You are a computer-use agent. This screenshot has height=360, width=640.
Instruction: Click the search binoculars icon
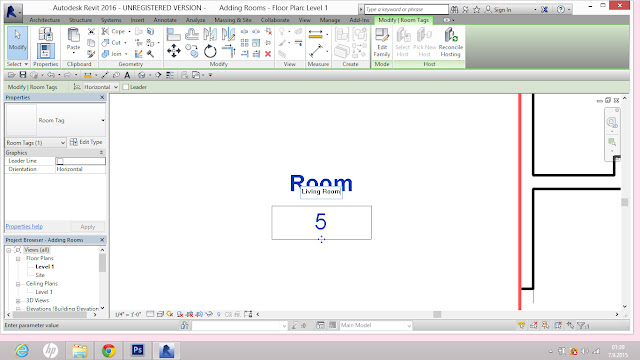click(x=454, y=9)
